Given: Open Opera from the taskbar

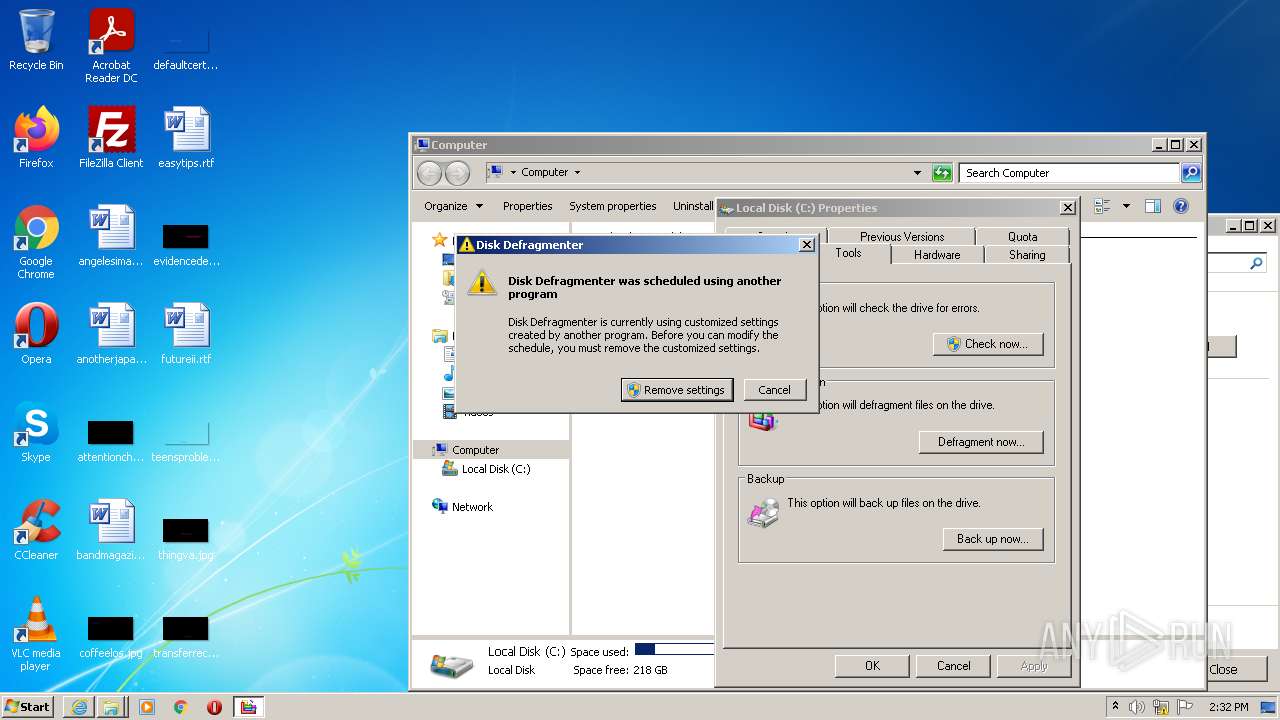Looking at the screenshot, I should tap(214, 707).
